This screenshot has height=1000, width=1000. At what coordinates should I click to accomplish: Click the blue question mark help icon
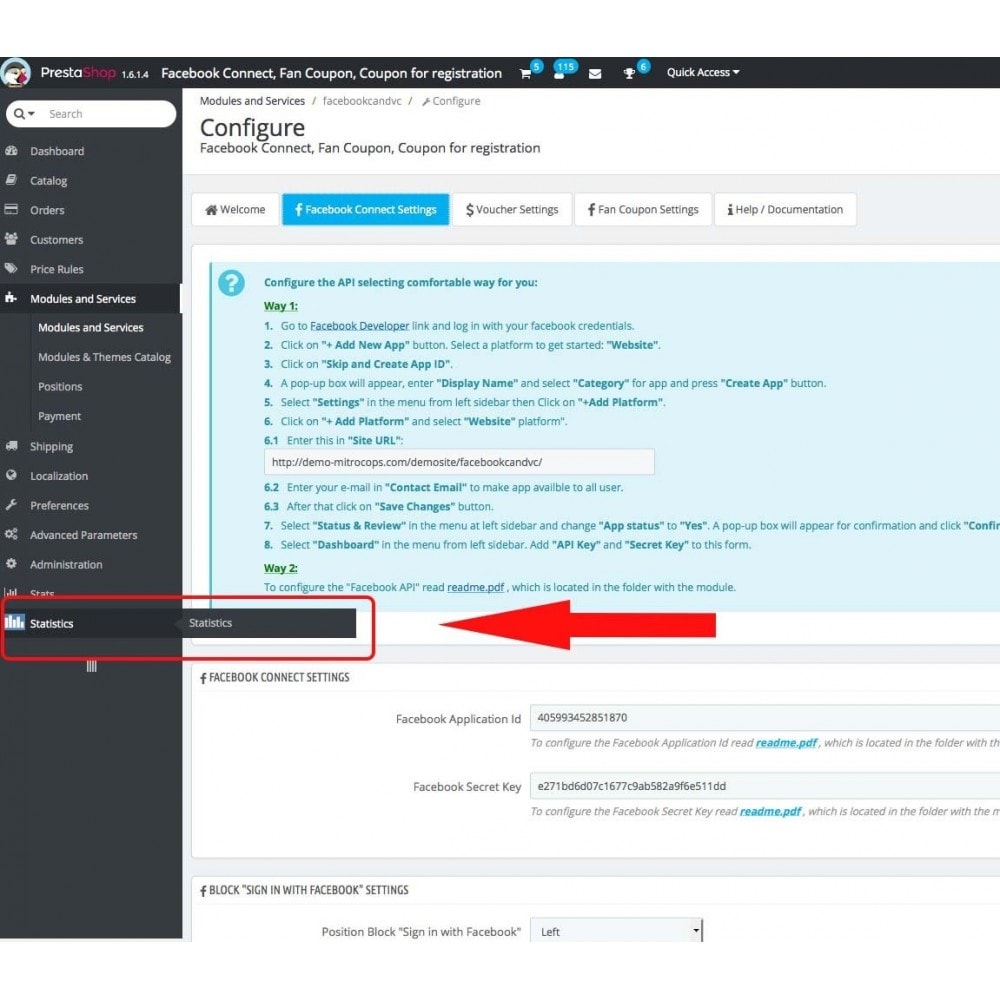pyautogui.click(x=231, y=283)
